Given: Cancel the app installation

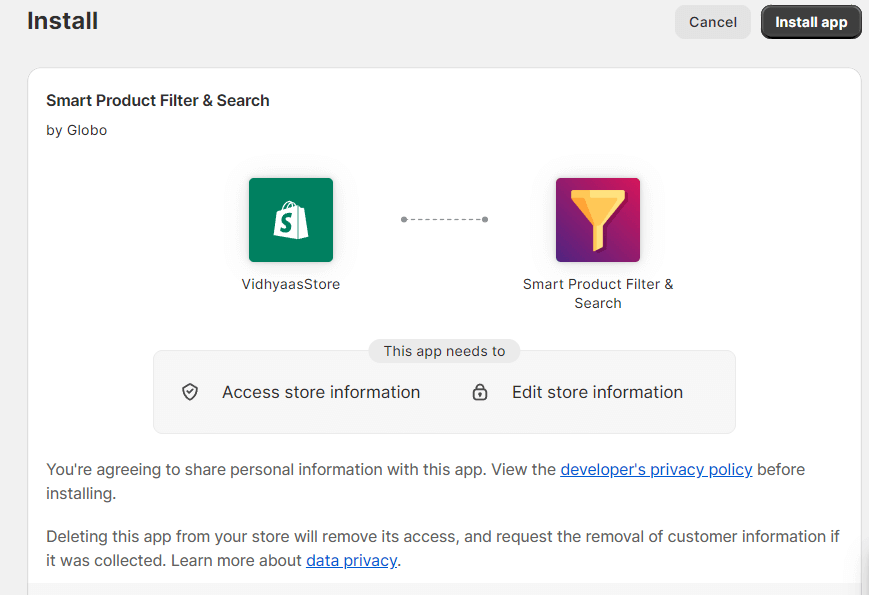Looking at the screenshot, I should 712,22.
